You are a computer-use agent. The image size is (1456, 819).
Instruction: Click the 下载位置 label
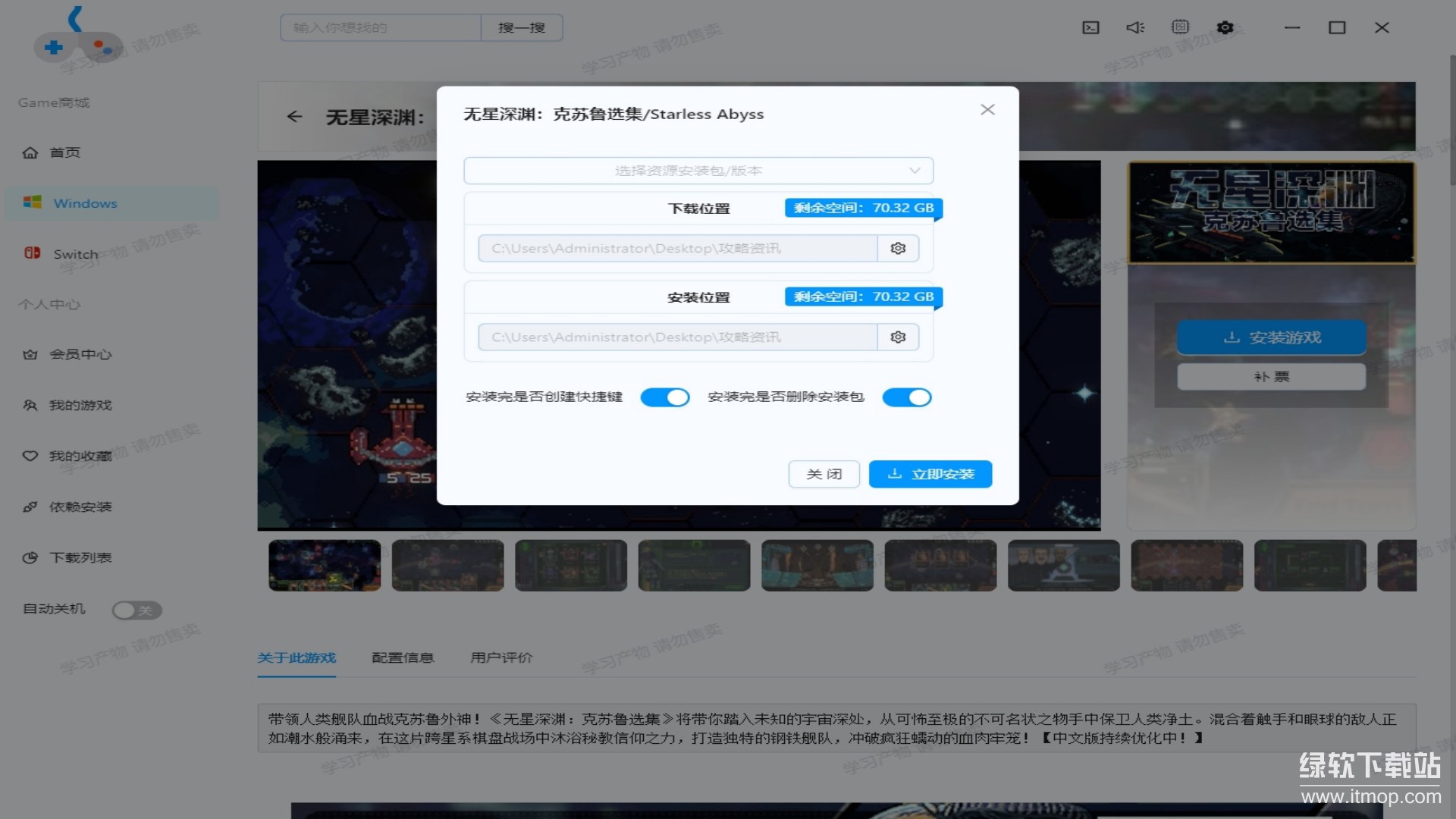click(698, 209)
